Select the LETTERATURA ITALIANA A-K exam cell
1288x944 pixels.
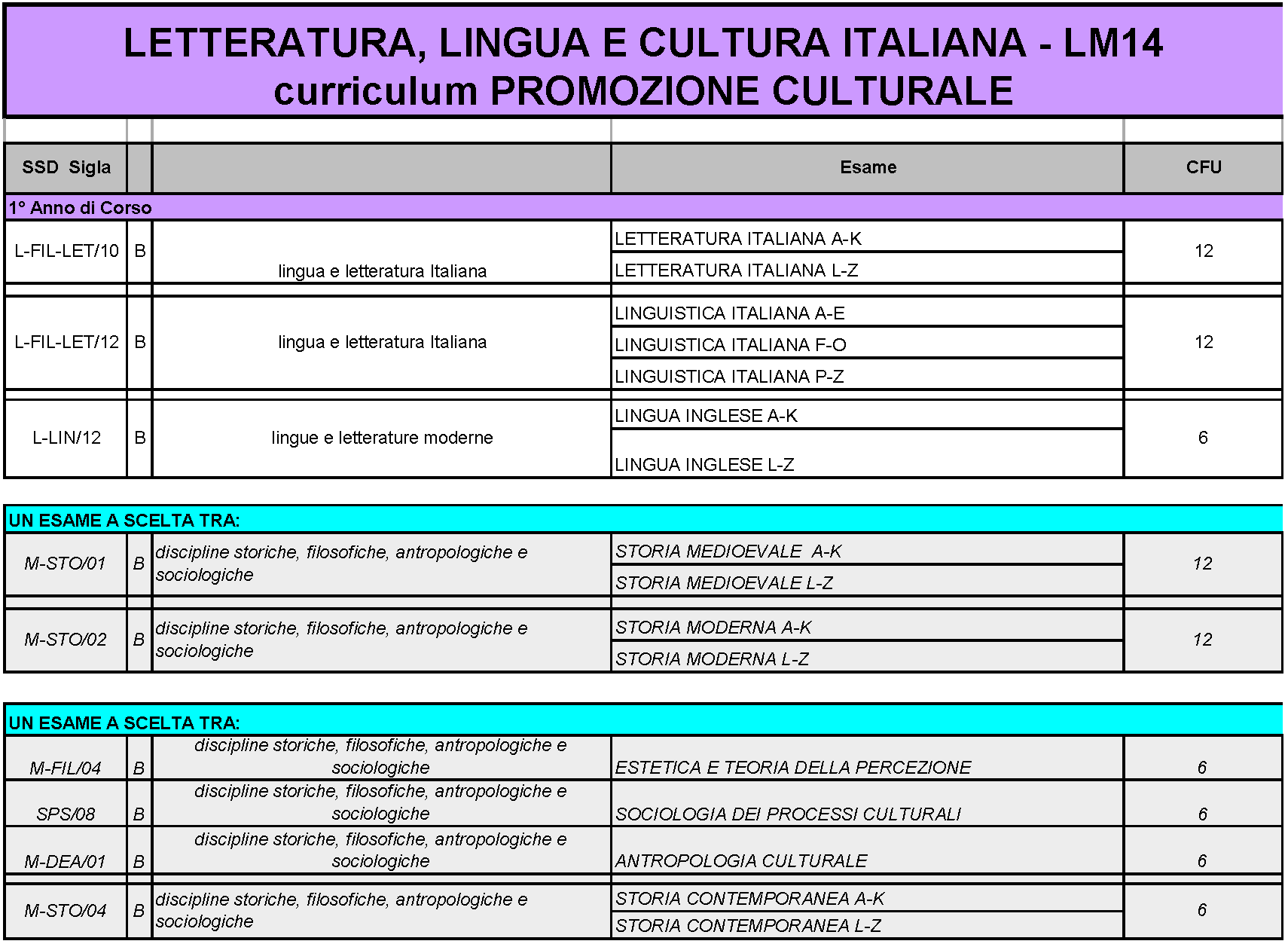pyautogui.click(x=737, y=239)
